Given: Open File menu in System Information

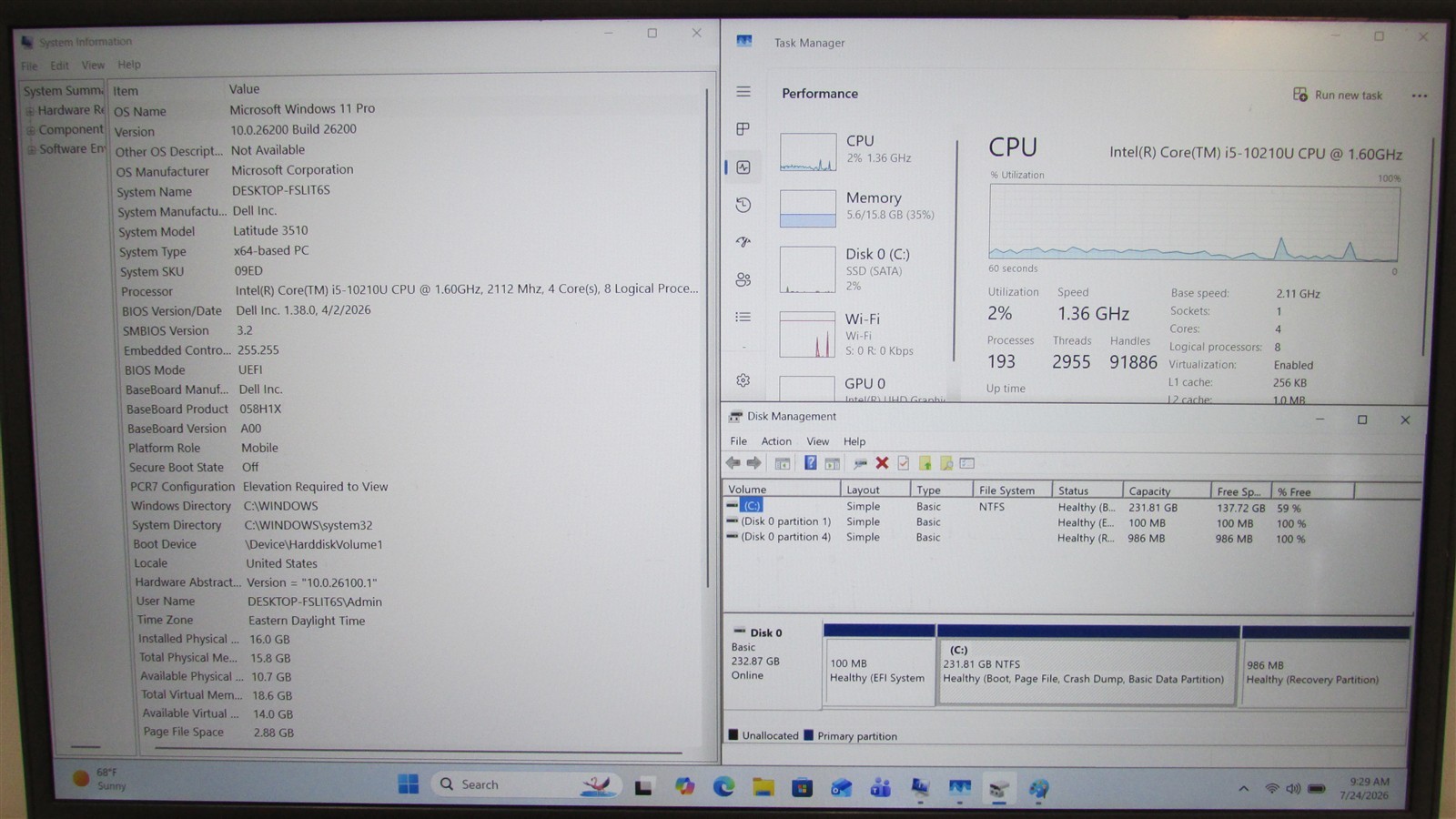Looking at the screenshot, I should coord(30,66).
